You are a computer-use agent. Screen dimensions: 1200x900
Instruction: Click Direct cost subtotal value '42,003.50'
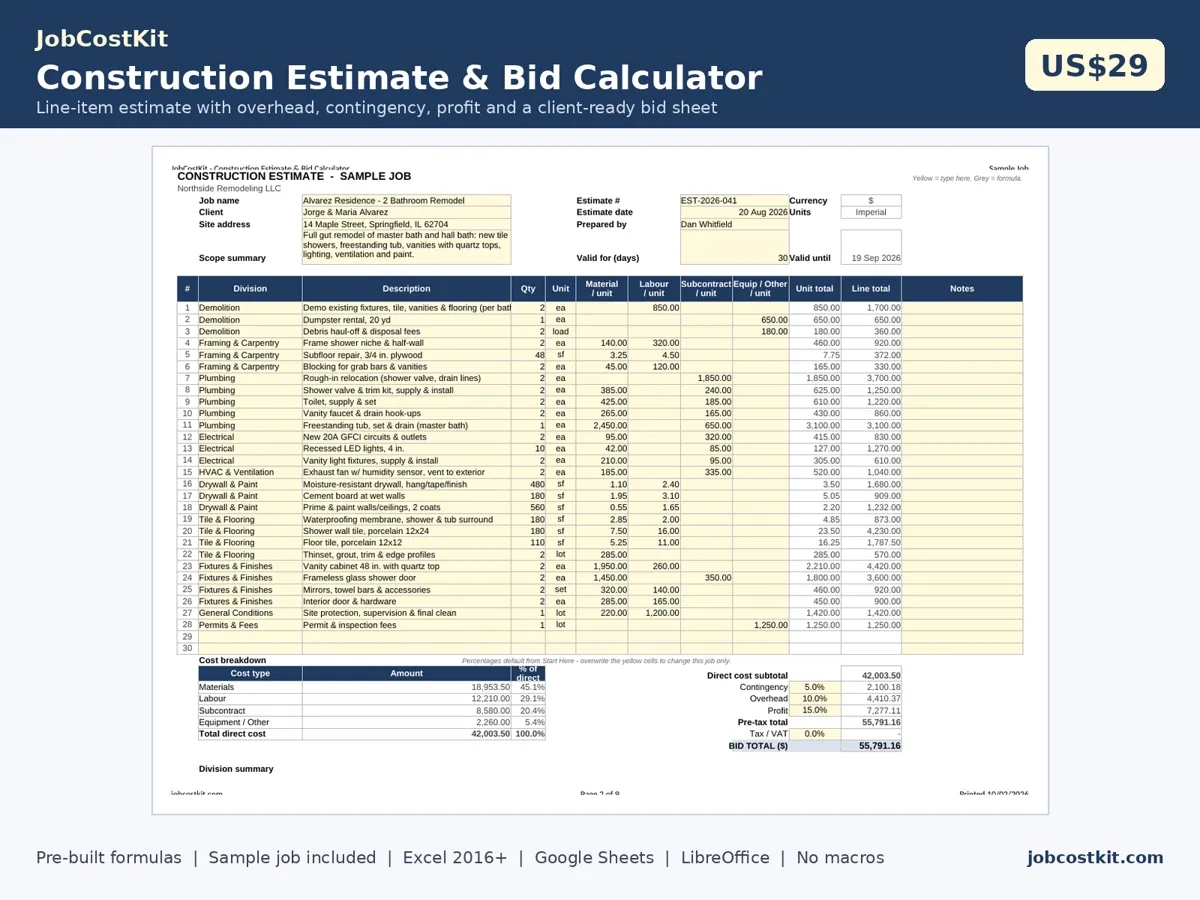[871, 675]
